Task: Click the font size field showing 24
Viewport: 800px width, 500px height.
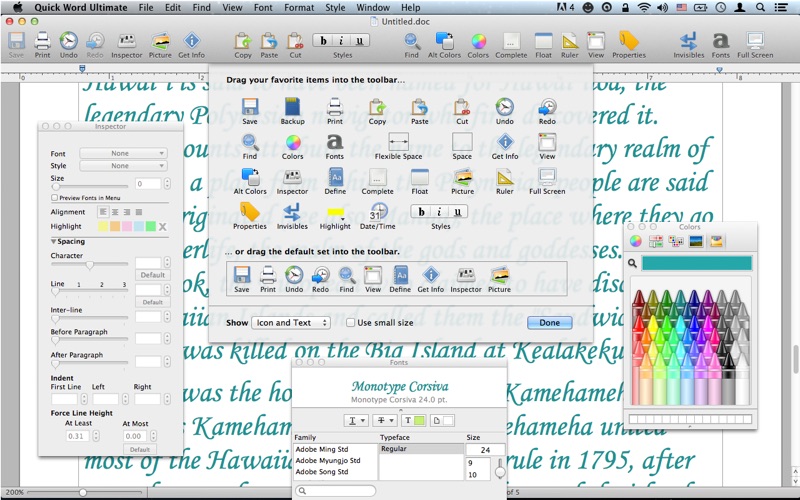Action: [x=485, y=449]
